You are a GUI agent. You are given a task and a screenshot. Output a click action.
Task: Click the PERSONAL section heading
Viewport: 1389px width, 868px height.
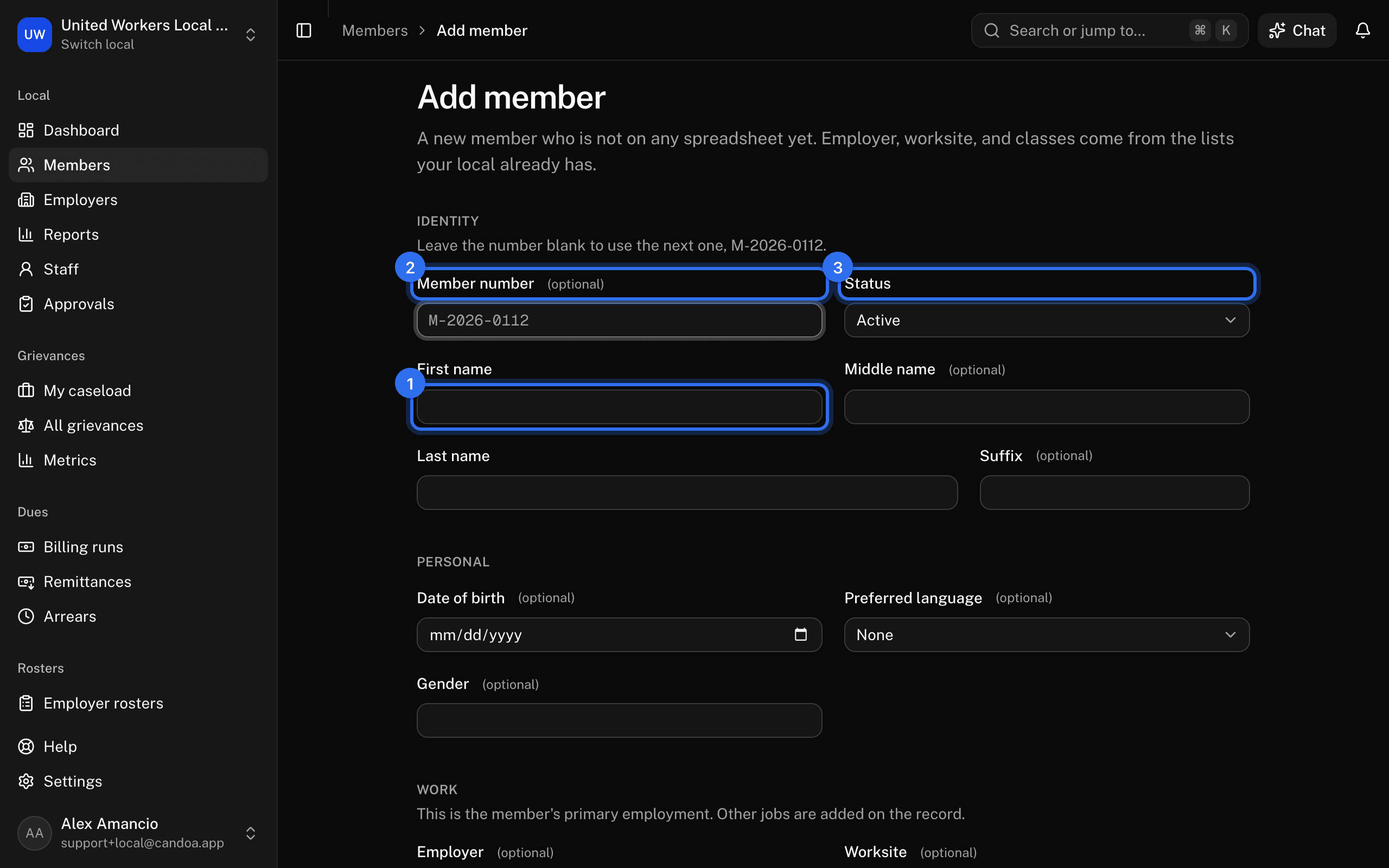pyautogui.click(x=453, y=562)
